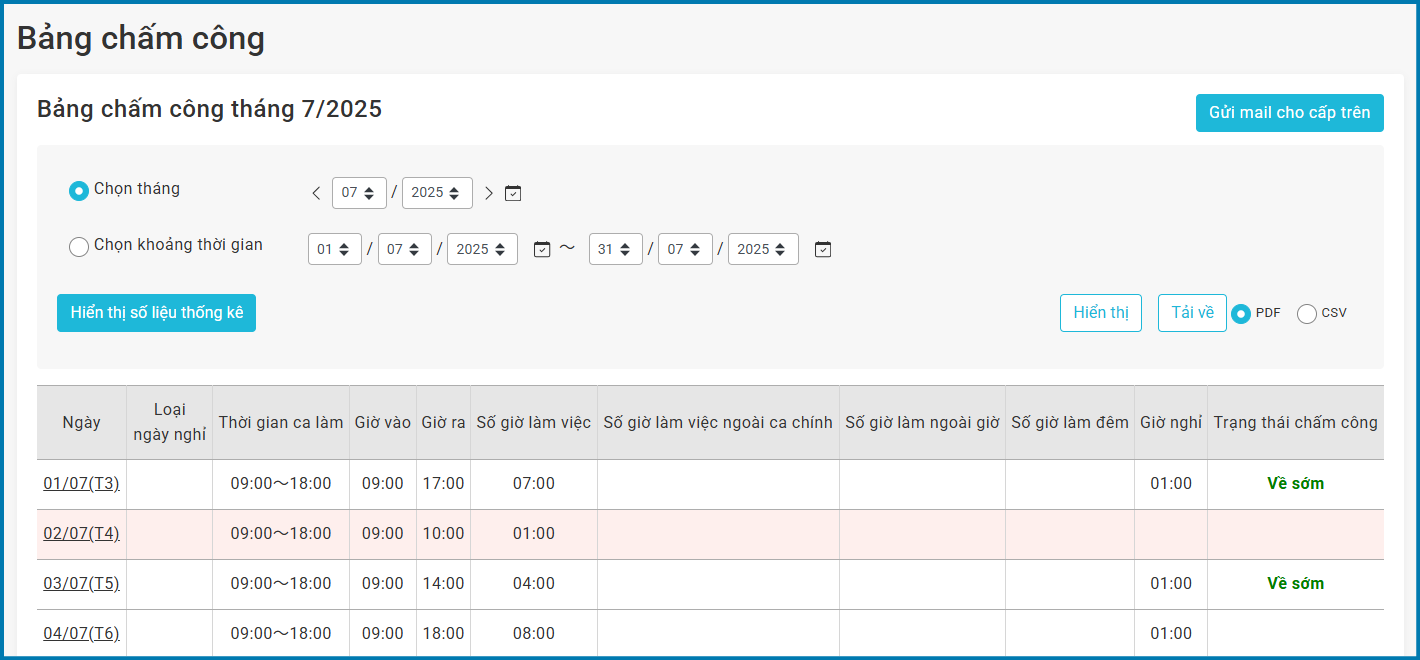Open the 03/07(T5) date link
This screenshot has width=1420, height=660.
(x=81, y=584)
